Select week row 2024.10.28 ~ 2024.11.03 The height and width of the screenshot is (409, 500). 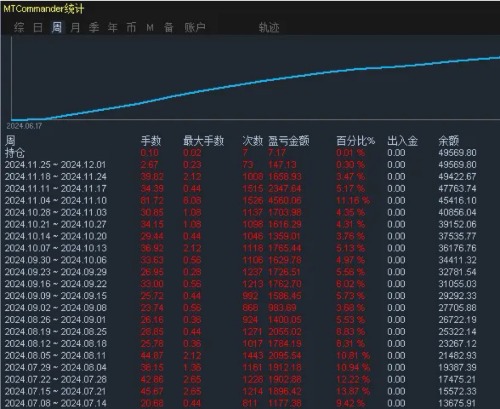tap(241, 212)
